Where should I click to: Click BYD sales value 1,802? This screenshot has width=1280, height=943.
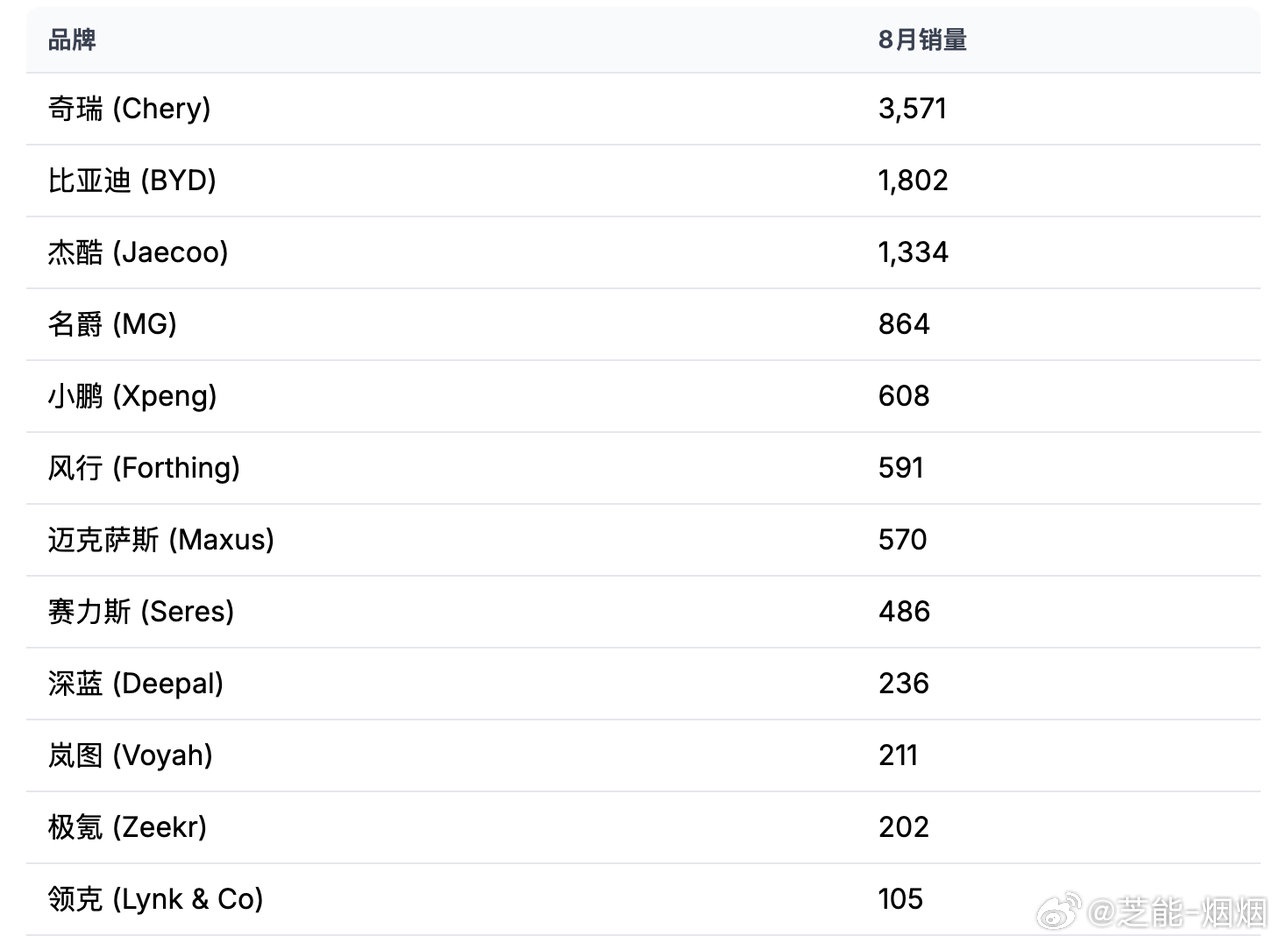[913, 181]
